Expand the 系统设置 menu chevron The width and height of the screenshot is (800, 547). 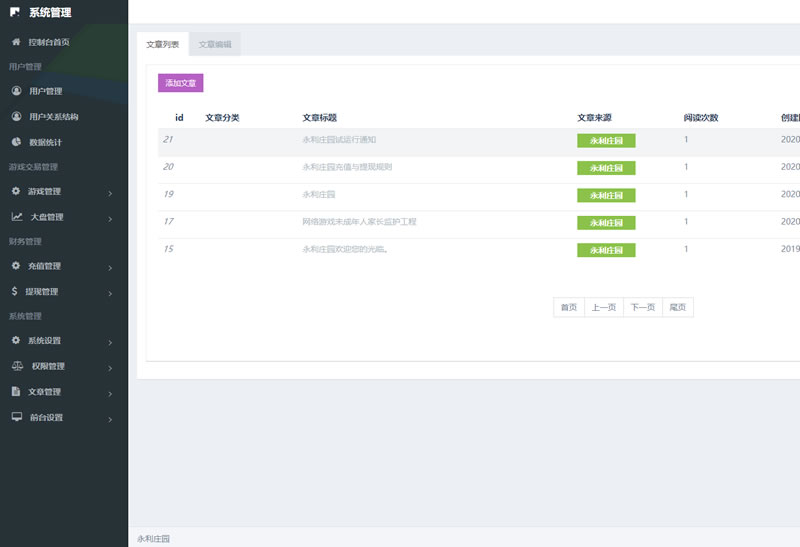110,342
